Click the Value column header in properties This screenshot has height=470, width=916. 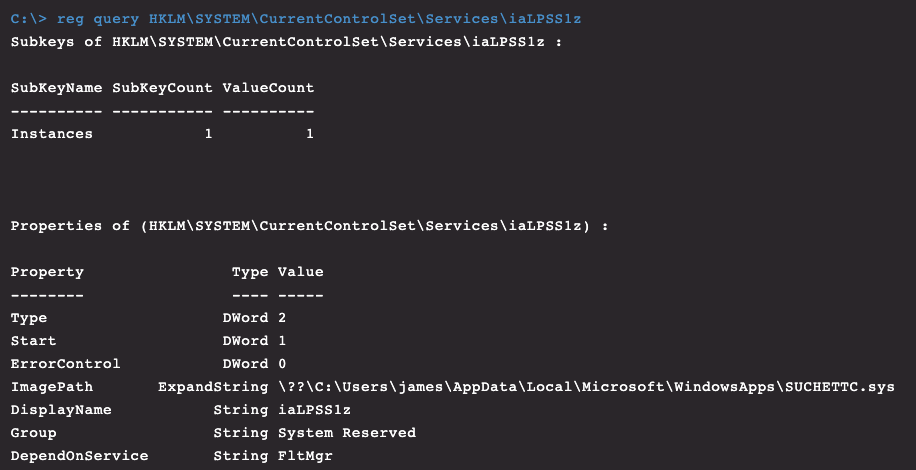300,272
